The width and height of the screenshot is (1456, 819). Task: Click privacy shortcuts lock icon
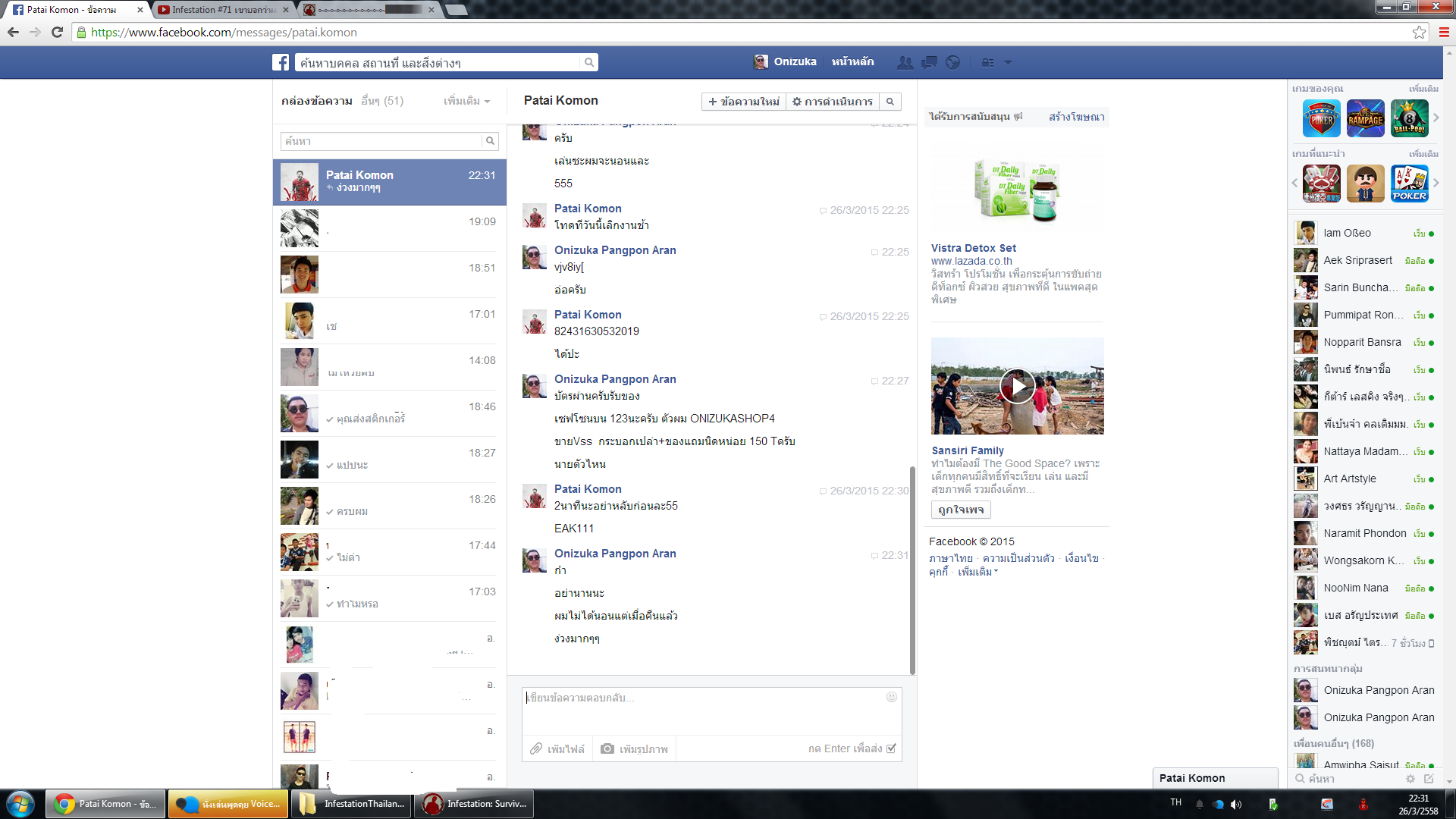coord(987,62)
